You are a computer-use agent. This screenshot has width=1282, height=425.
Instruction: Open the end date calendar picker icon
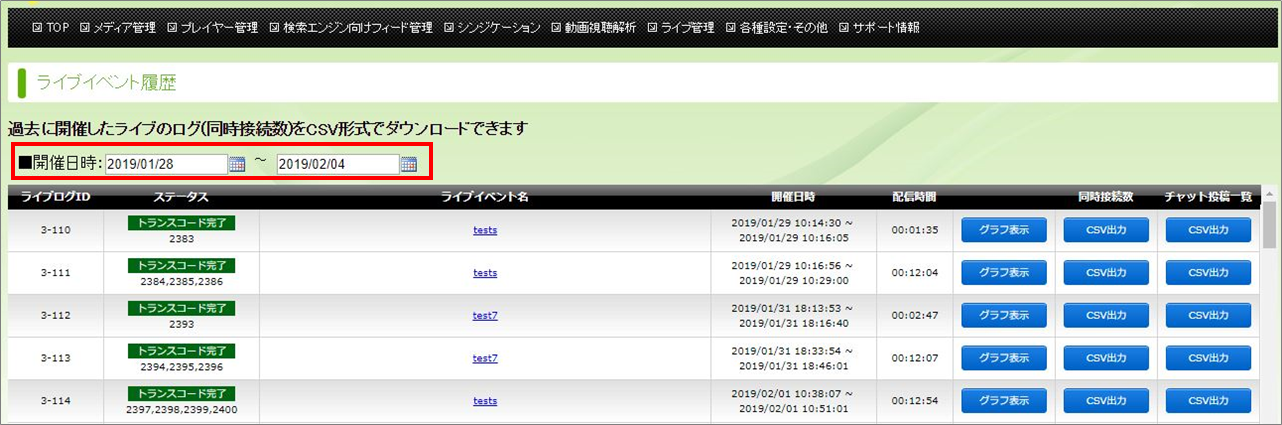pyautogui.click(x=408, y=165)
